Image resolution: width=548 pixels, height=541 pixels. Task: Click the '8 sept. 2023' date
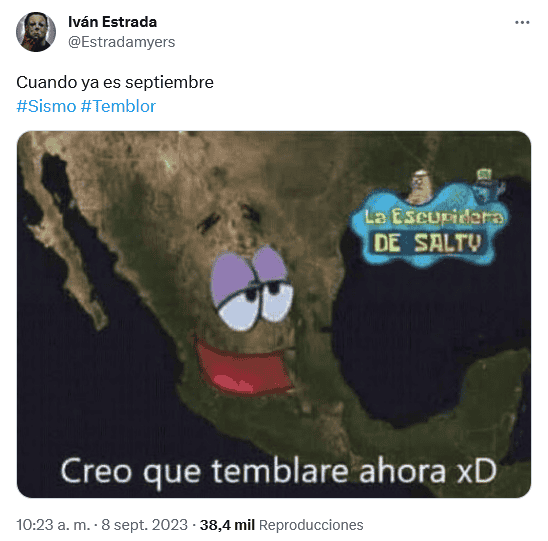tap(144, 525)
